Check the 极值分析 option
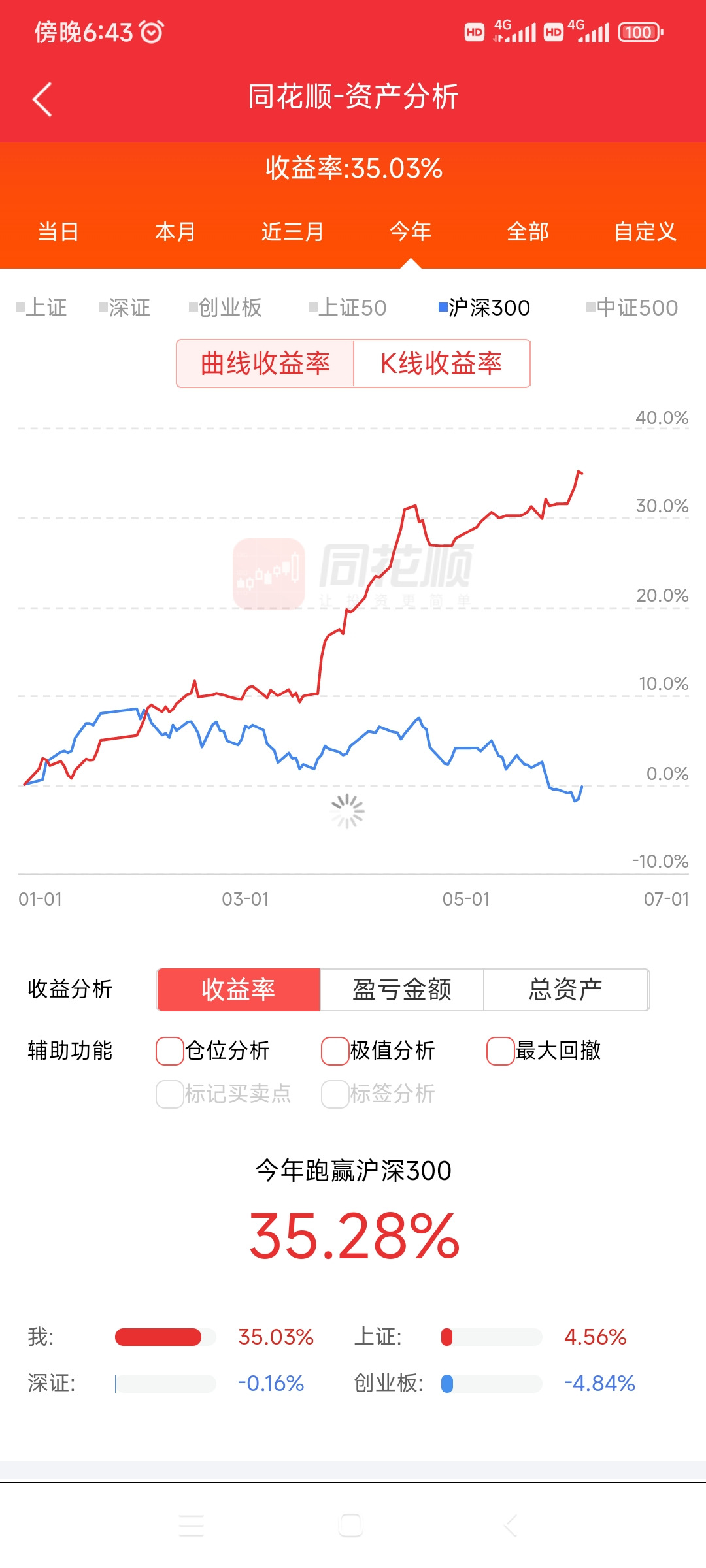 click(335, 1051)
